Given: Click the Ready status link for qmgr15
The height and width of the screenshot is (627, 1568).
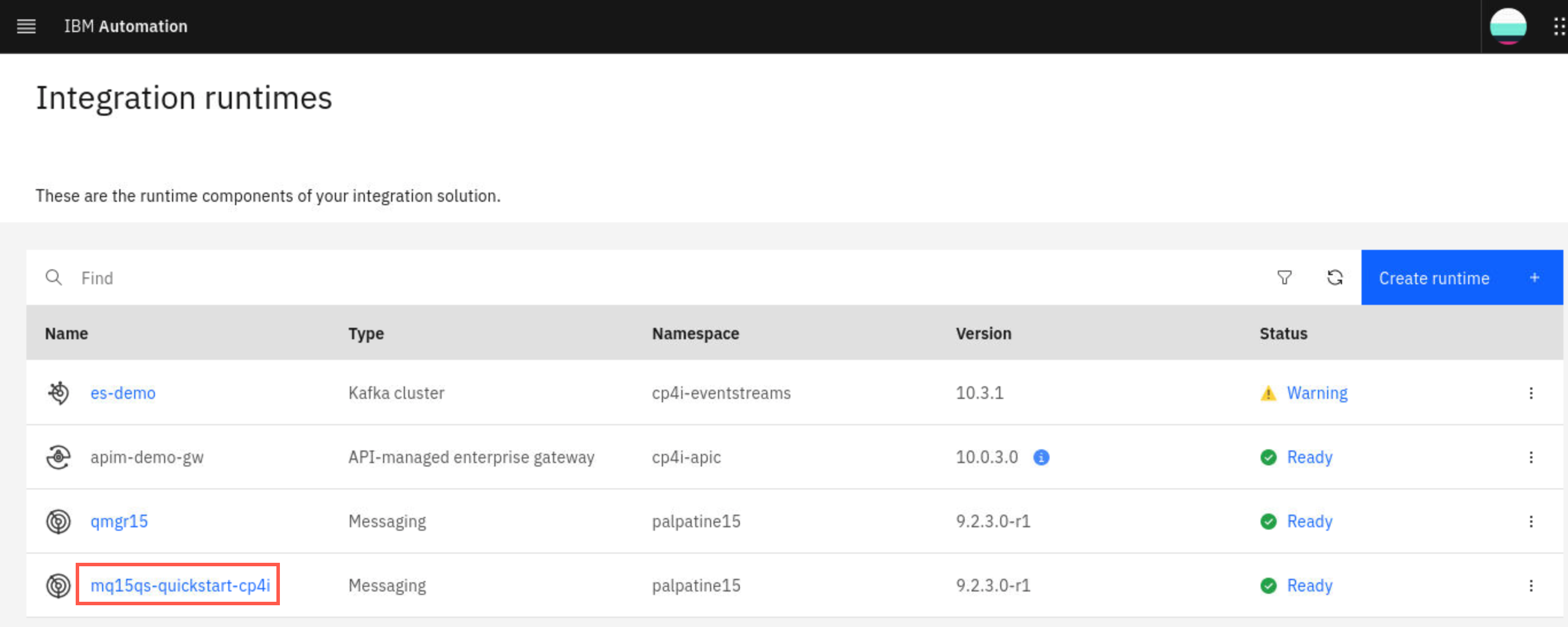Looking at the screenshot, I should 1309,521.
